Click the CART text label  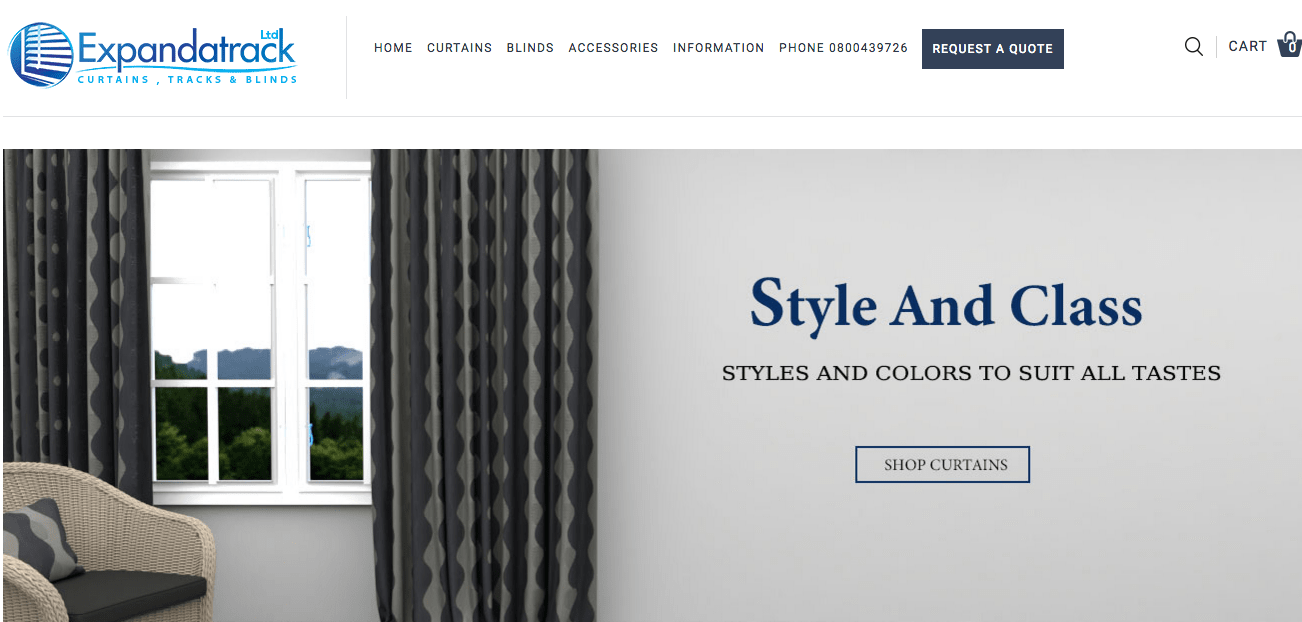pos(1247,46)
